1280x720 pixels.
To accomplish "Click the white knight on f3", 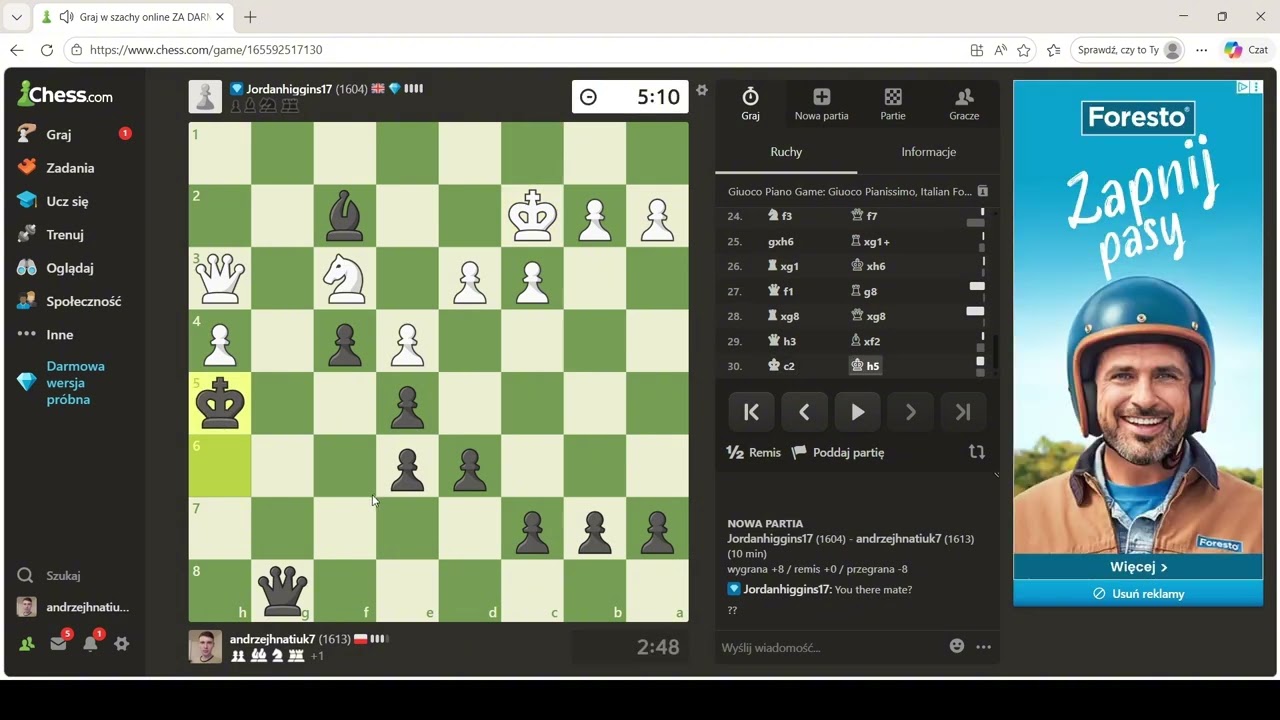I will (x=345, y=278).
